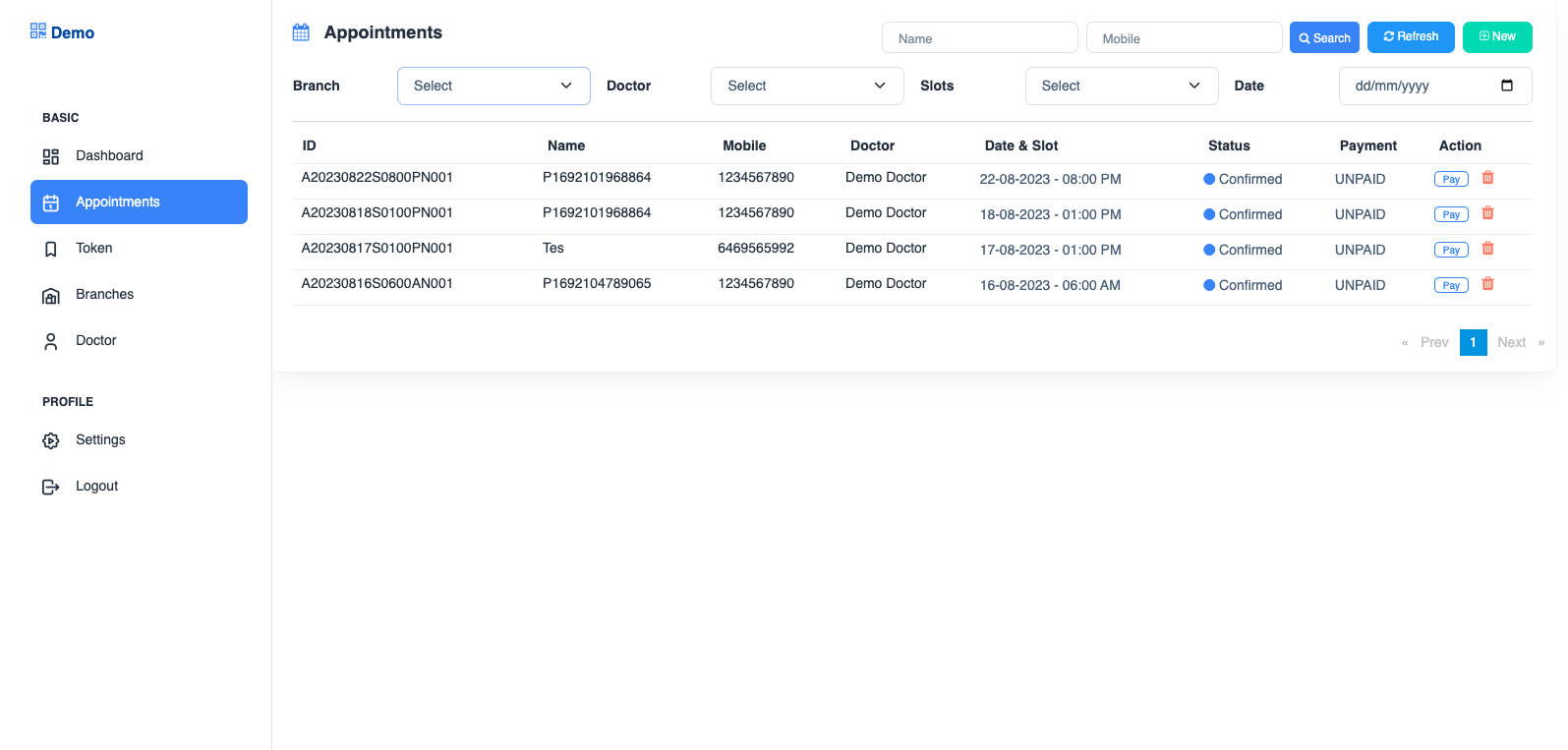Delete appointment A20230817S0100PN001 with trash icon

pos(1488,249)
